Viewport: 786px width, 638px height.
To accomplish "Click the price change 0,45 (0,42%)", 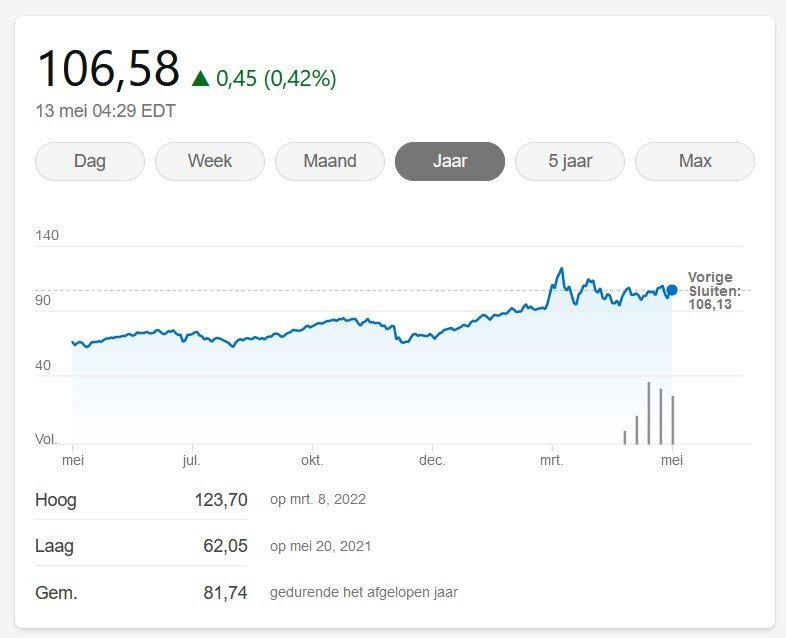I will pyautogui.click(x=276, y=78).
